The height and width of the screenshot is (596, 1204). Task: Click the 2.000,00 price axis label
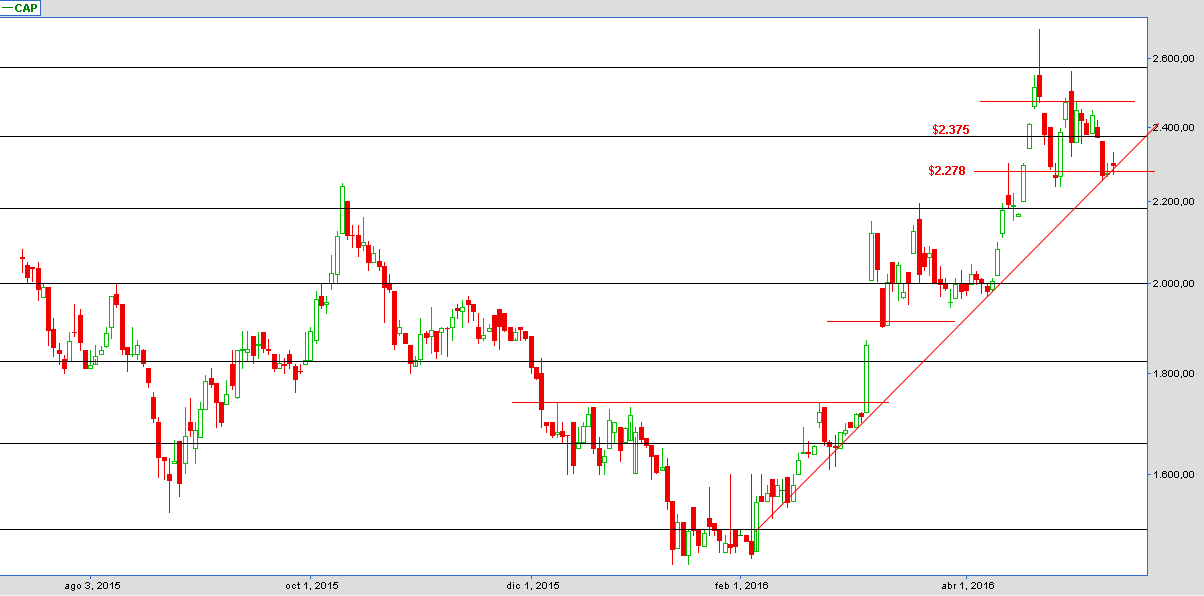[1173, 284]
